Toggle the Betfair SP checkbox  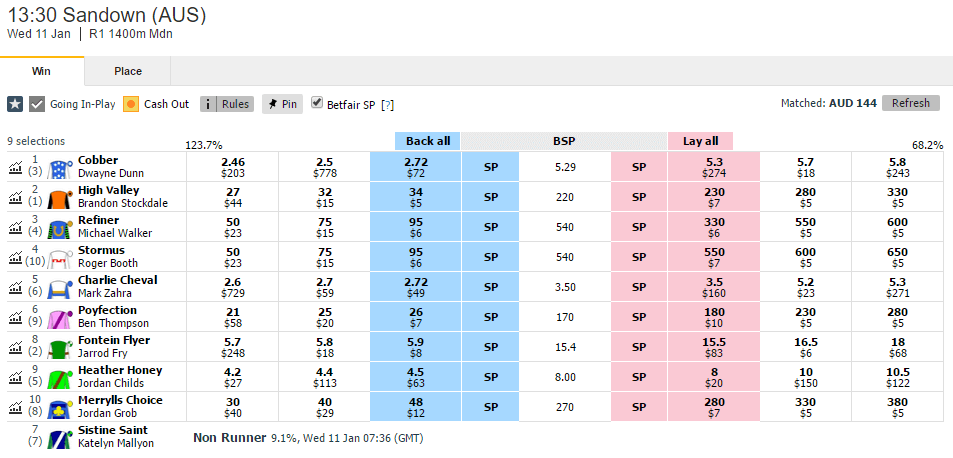317,103
